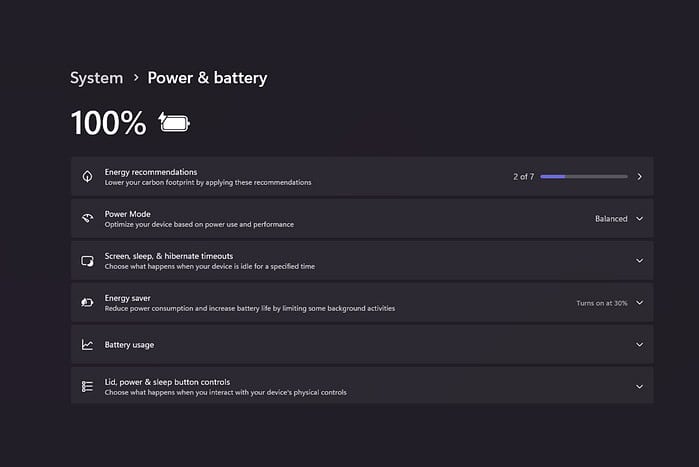699x467 pixels.
Task: Click the Power & battery breadcrumb title
Action: coord(207,78)
